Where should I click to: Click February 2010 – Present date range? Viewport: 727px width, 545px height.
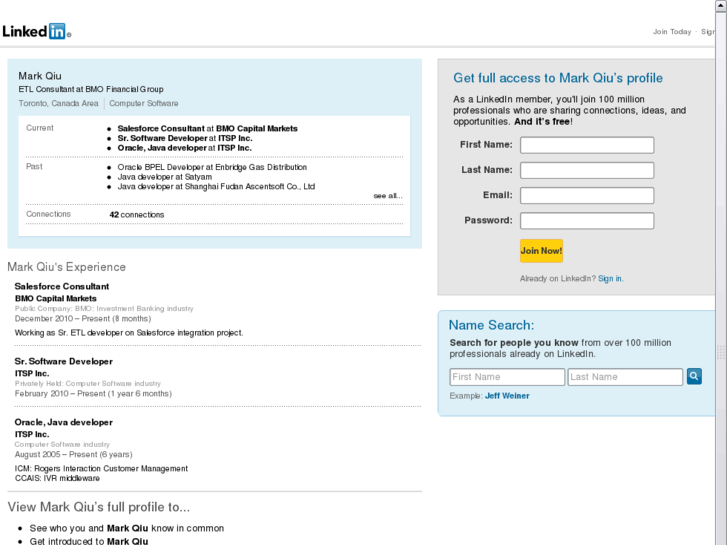point(93,393)
